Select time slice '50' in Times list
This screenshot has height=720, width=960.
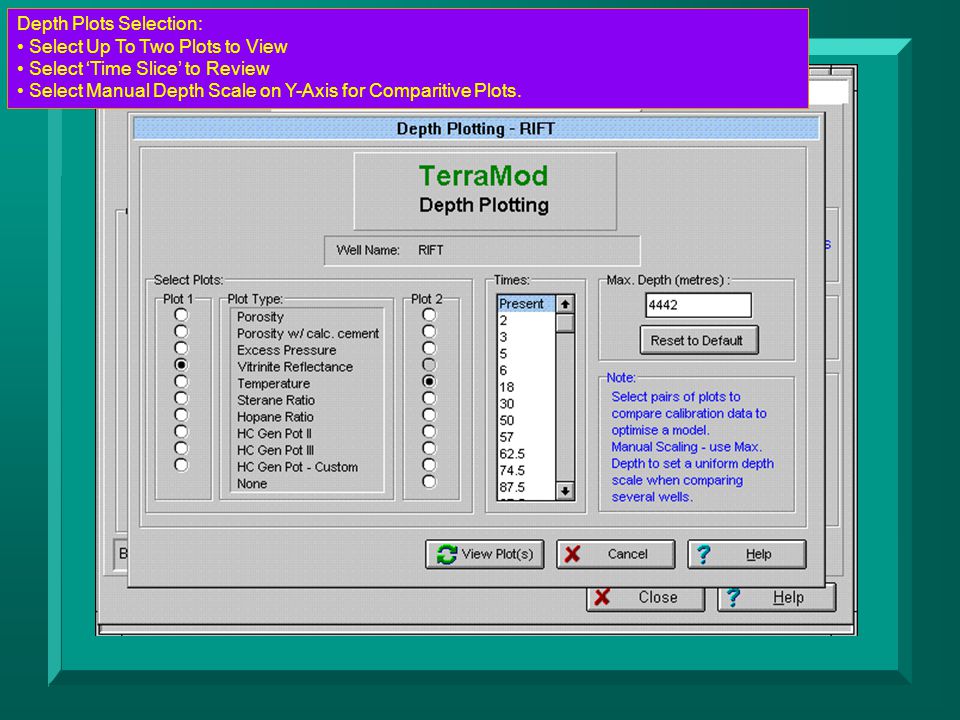[x=526, y=421]
